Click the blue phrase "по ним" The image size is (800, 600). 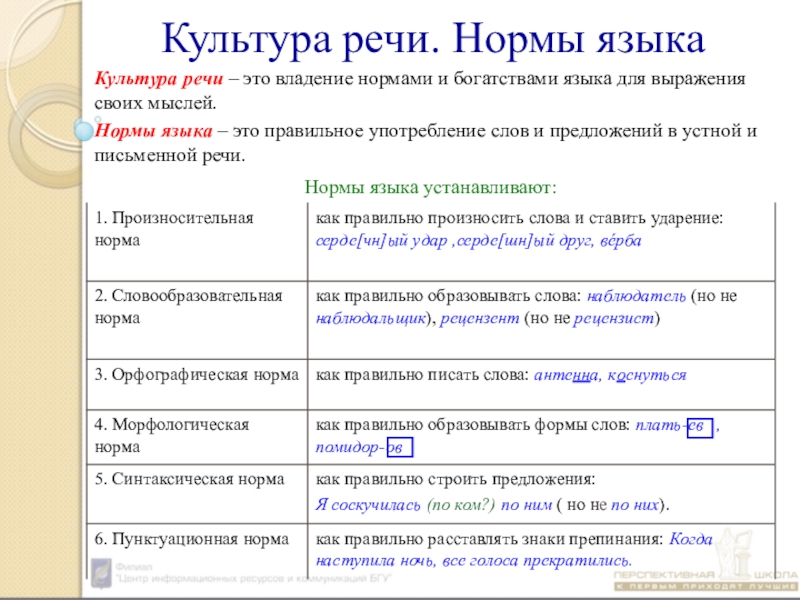click(526, 505)
